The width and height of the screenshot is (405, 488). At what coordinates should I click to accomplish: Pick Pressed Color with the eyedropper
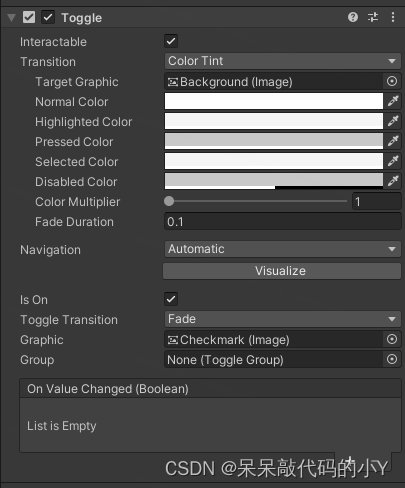click(393, 141)
